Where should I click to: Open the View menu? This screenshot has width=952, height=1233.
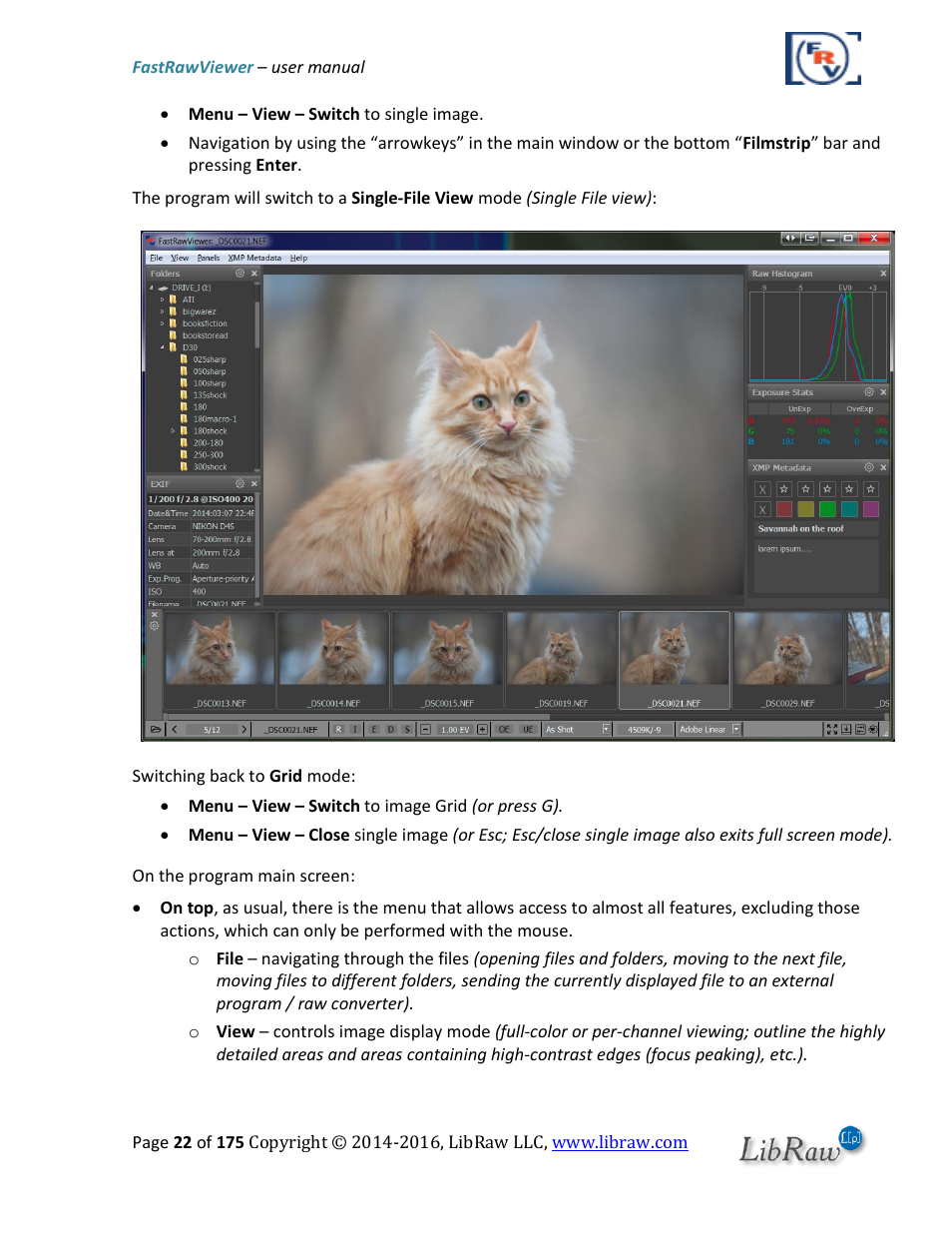(180, 258)
